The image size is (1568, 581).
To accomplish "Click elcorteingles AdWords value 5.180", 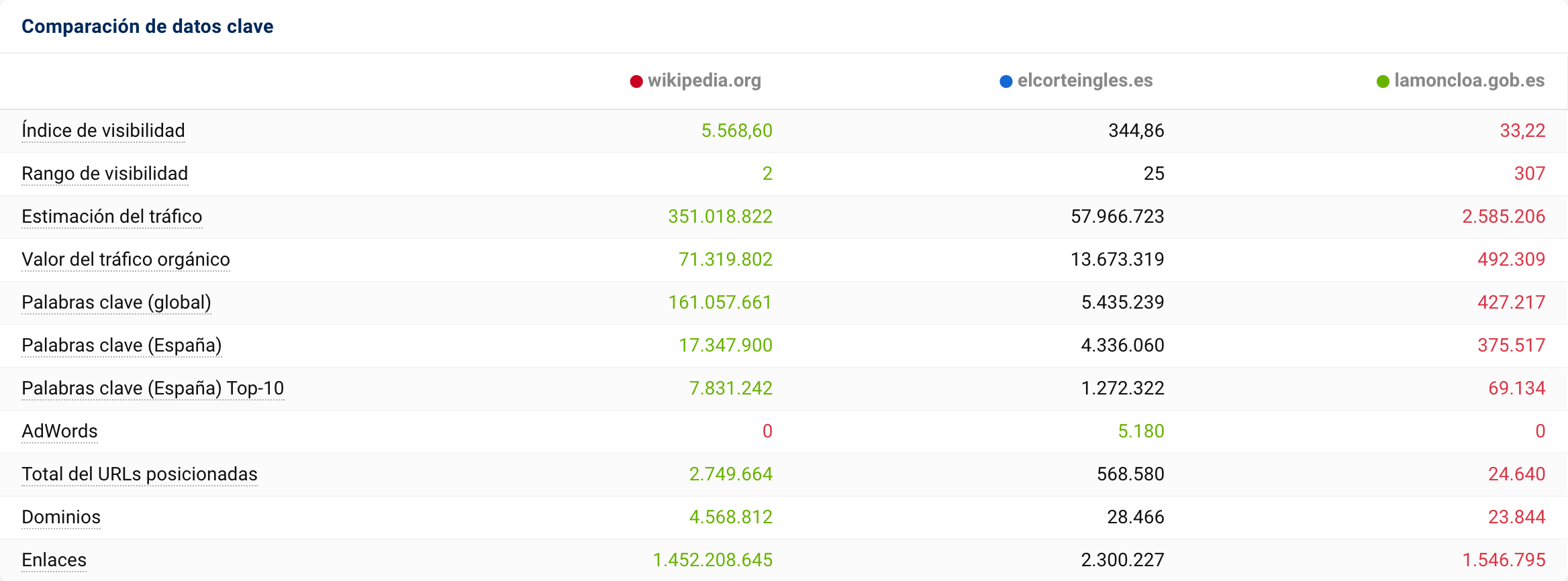I will [1140, 431].
